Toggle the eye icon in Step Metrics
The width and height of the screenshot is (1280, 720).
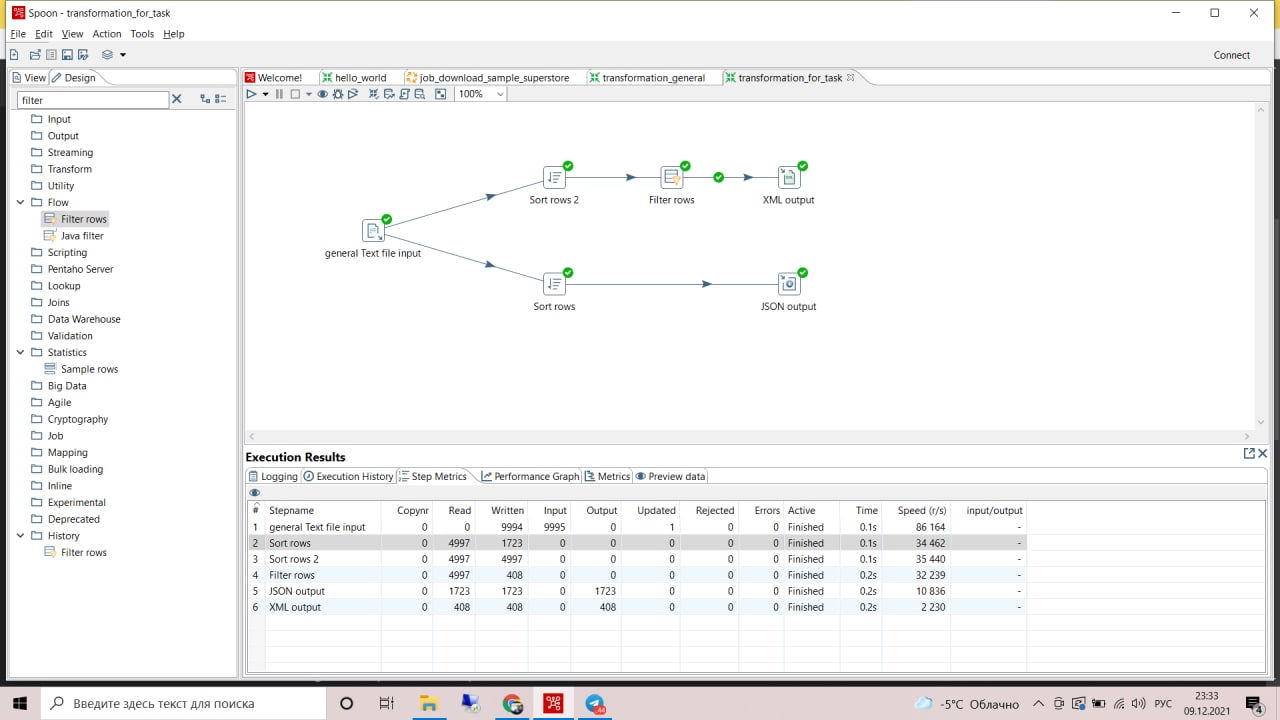(255, 493)
